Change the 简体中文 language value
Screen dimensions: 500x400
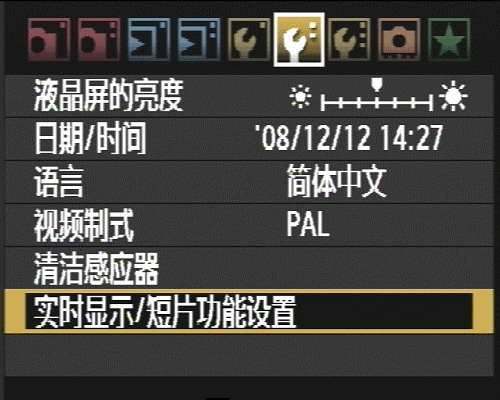[337, 182]
